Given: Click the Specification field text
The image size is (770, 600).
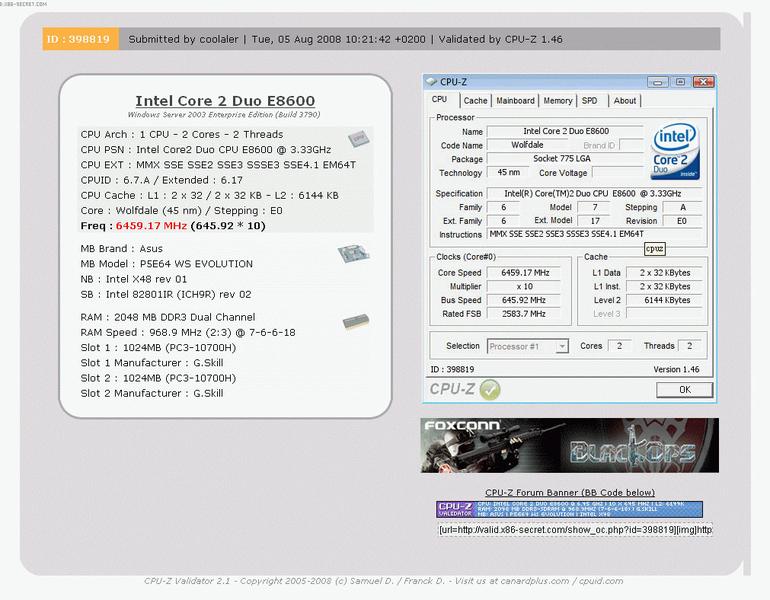Looking at the screenshot, I should 595,193.
